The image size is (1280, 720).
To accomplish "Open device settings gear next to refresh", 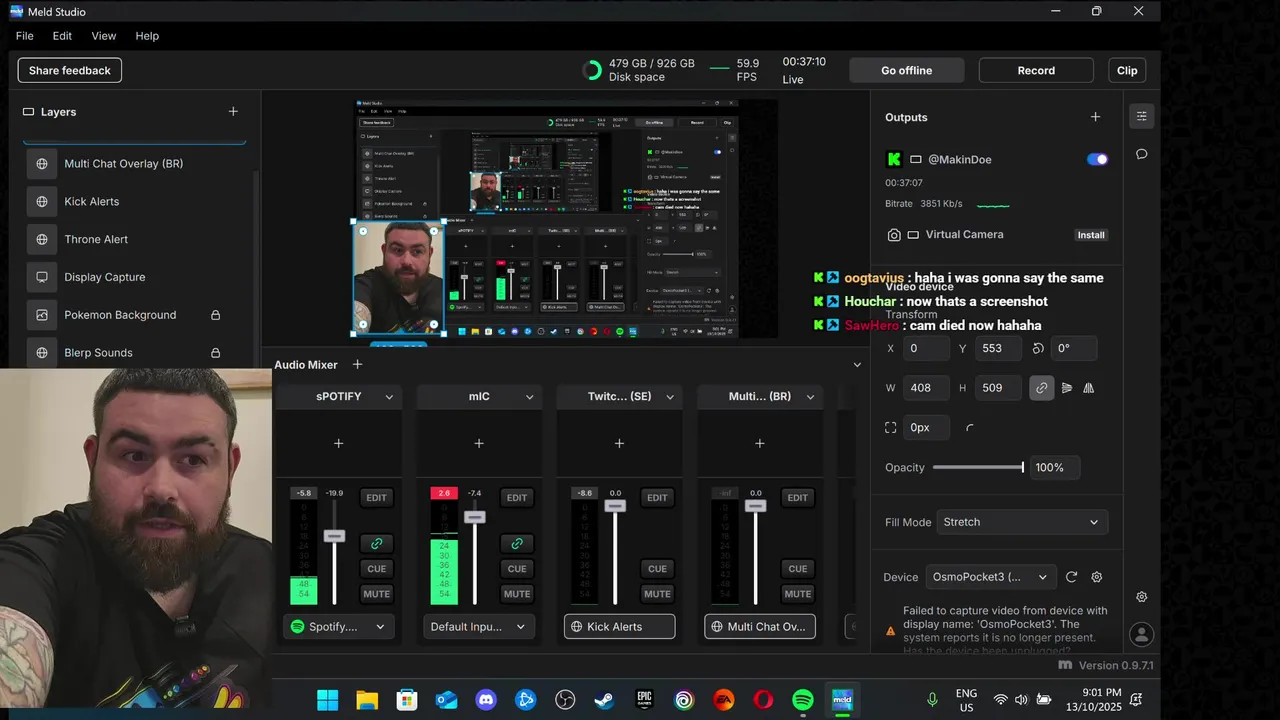I will coord(1096,577).
